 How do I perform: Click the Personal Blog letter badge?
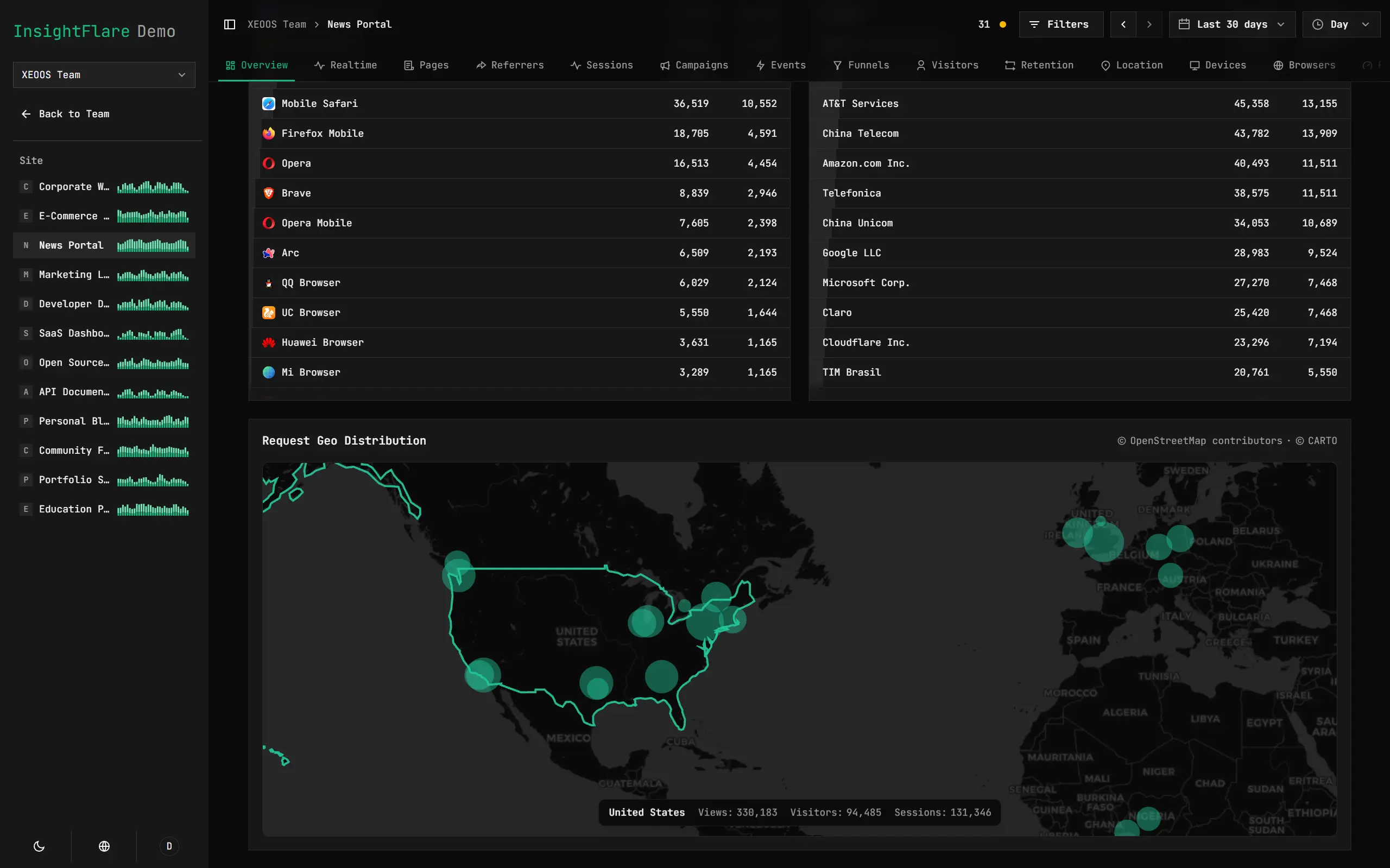click(26, 421)
